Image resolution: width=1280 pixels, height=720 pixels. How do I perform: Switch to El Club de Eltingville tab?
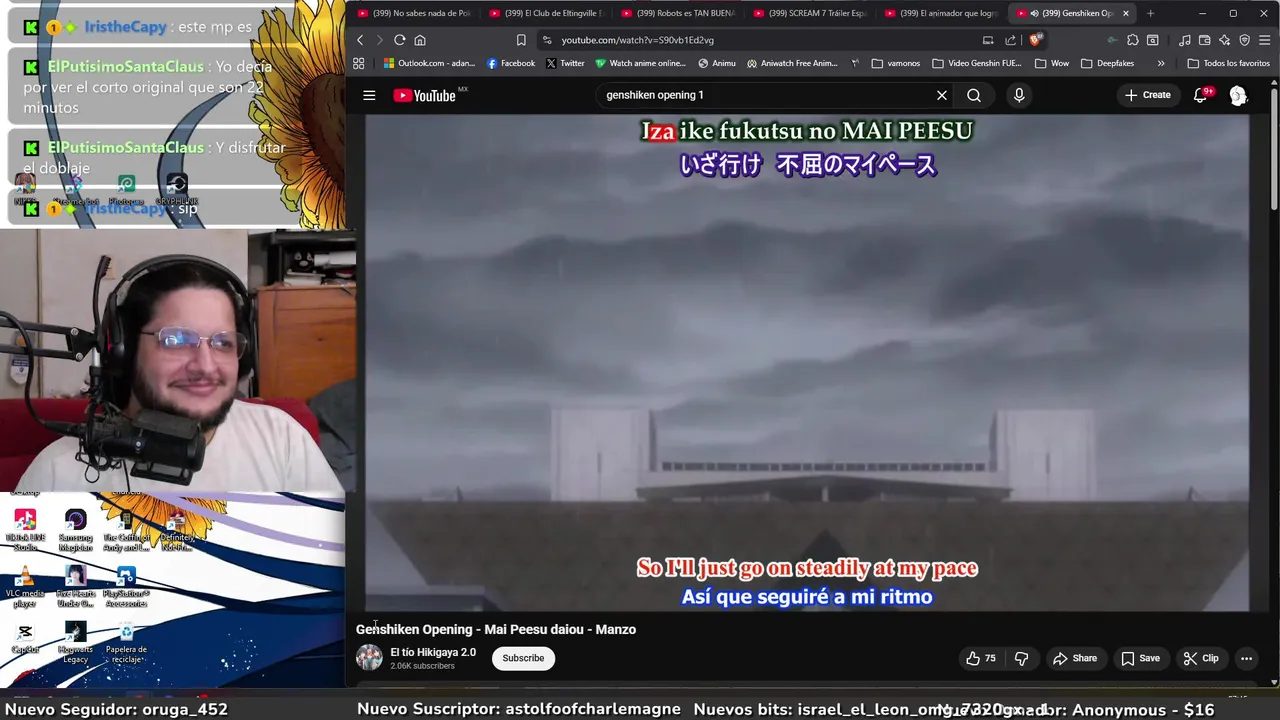click(x=546, y=13)
